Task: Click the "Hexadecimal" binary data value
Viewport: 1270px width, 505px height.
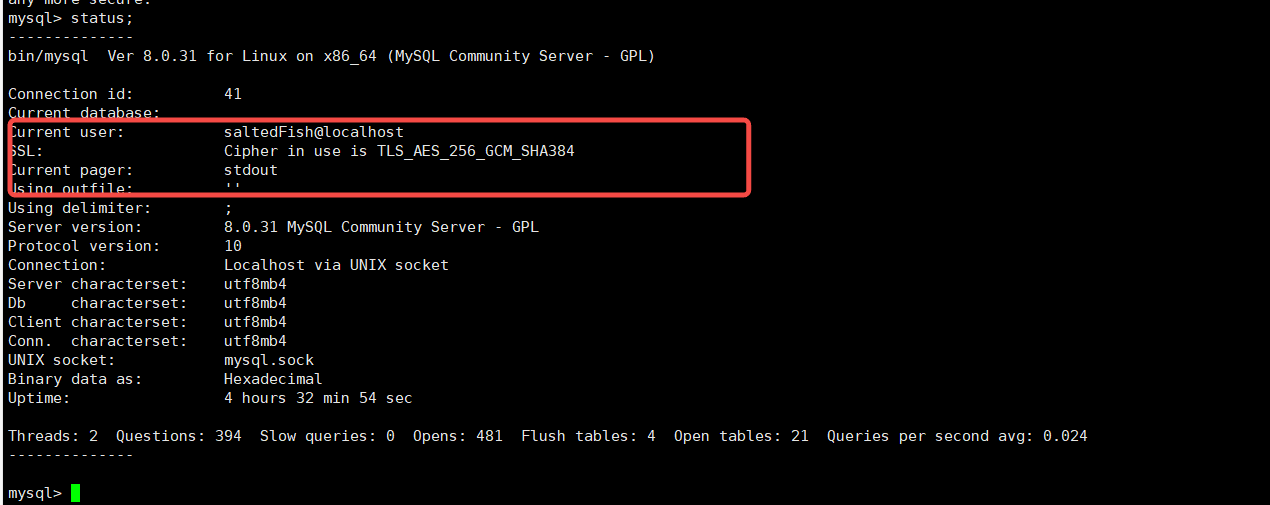Action: coord(273,379)
